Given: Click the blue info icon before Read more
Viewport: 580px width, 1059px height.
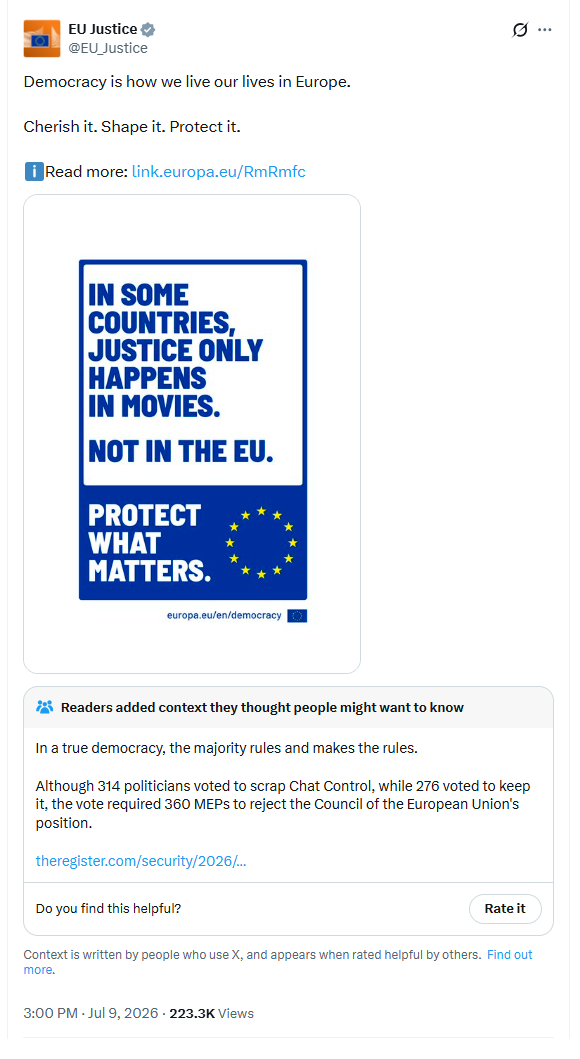Looking at the screenshot, I should click(34, 172).
